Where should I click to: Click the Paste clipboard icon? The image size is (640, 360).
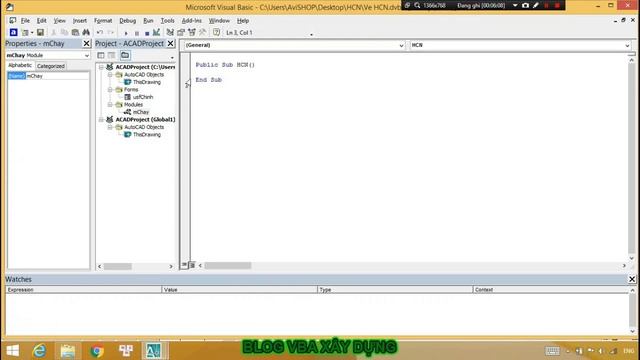(x=75, y=32)
